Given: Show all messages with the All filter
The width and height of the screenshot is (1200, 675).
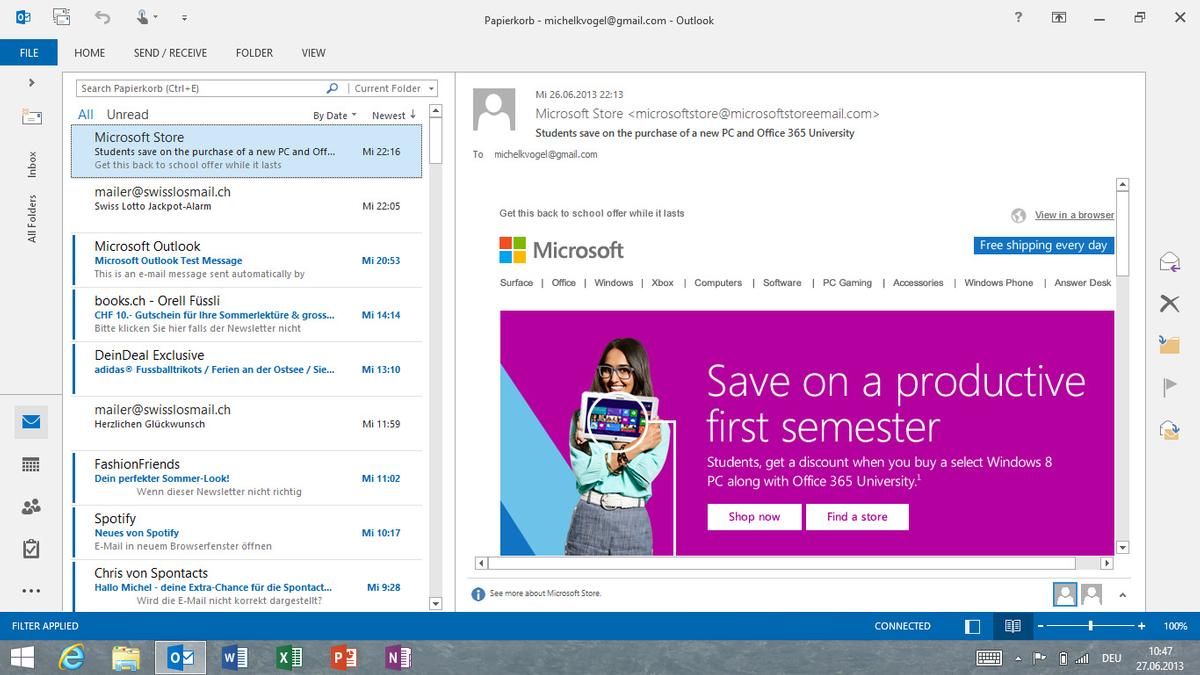Looking at the screenshot, I should click(x=86, y=115).
